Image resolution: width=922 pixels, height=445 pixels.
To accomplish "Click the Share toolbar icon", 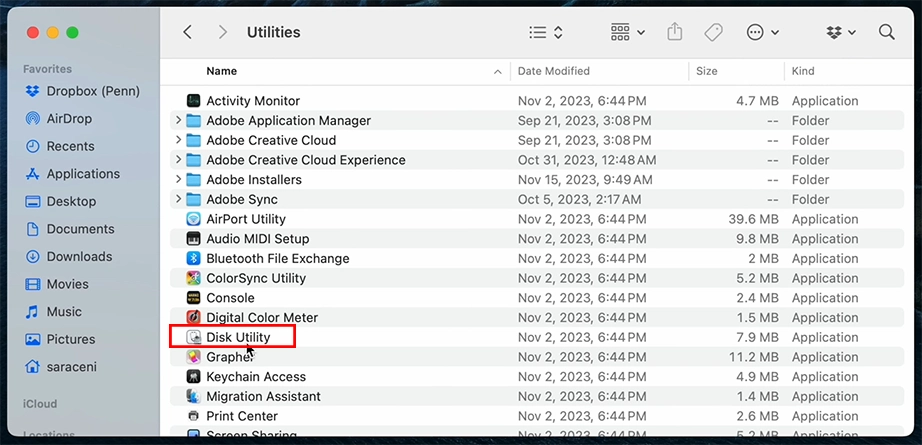I will [x=675, y=32].
